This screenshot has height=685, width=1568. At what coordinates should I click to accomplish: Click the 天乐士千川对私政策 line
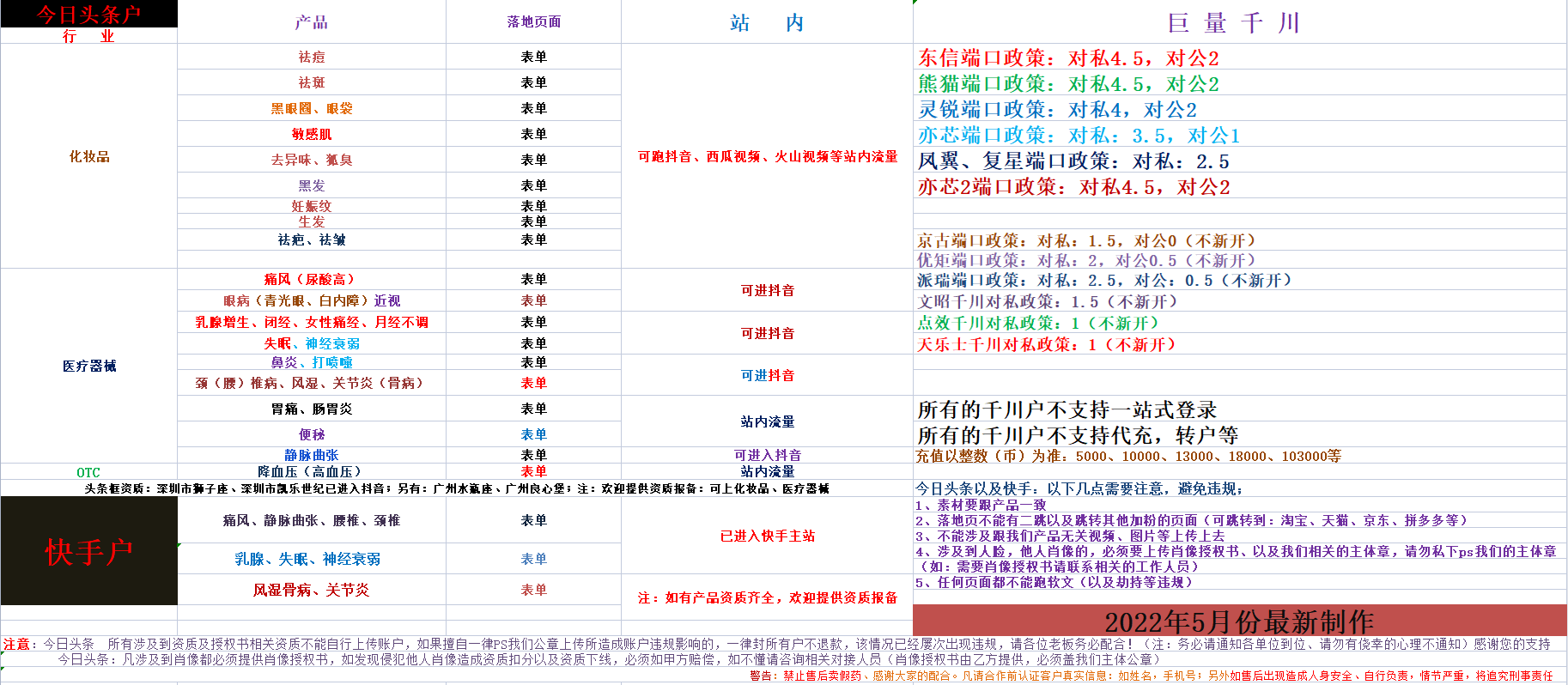(1047, 344)
